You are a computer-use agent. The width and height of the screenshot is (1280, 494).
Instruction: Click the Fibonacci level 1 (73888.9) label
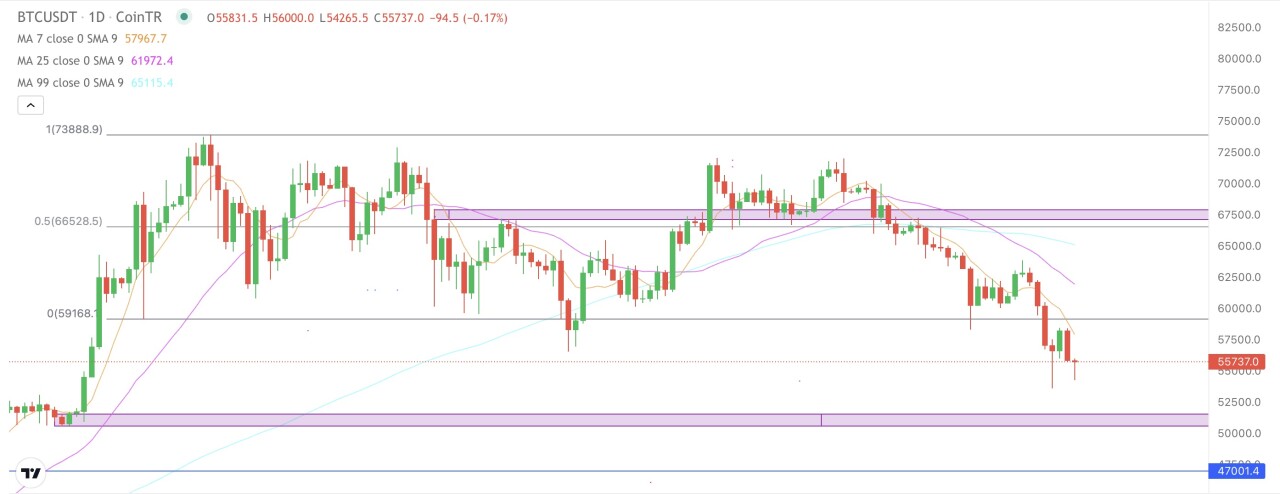(x=73, y=130)
